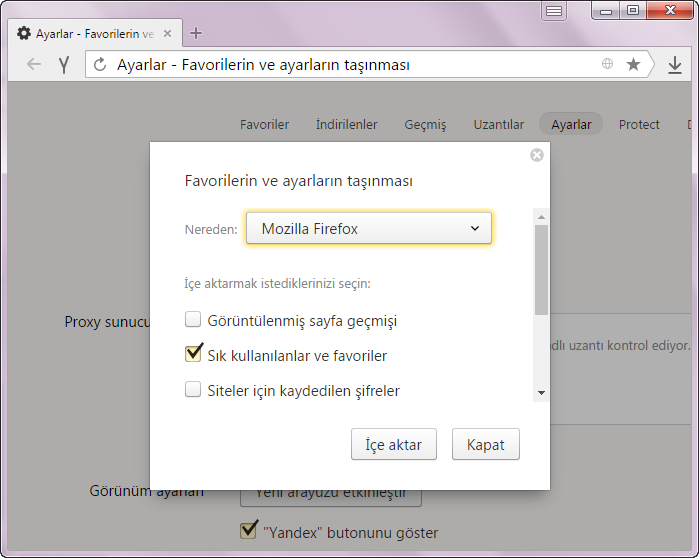Screen dimensions: 699x558
Task: Click the gear icon on the Ayarlar tab
Action: (24, 33)
